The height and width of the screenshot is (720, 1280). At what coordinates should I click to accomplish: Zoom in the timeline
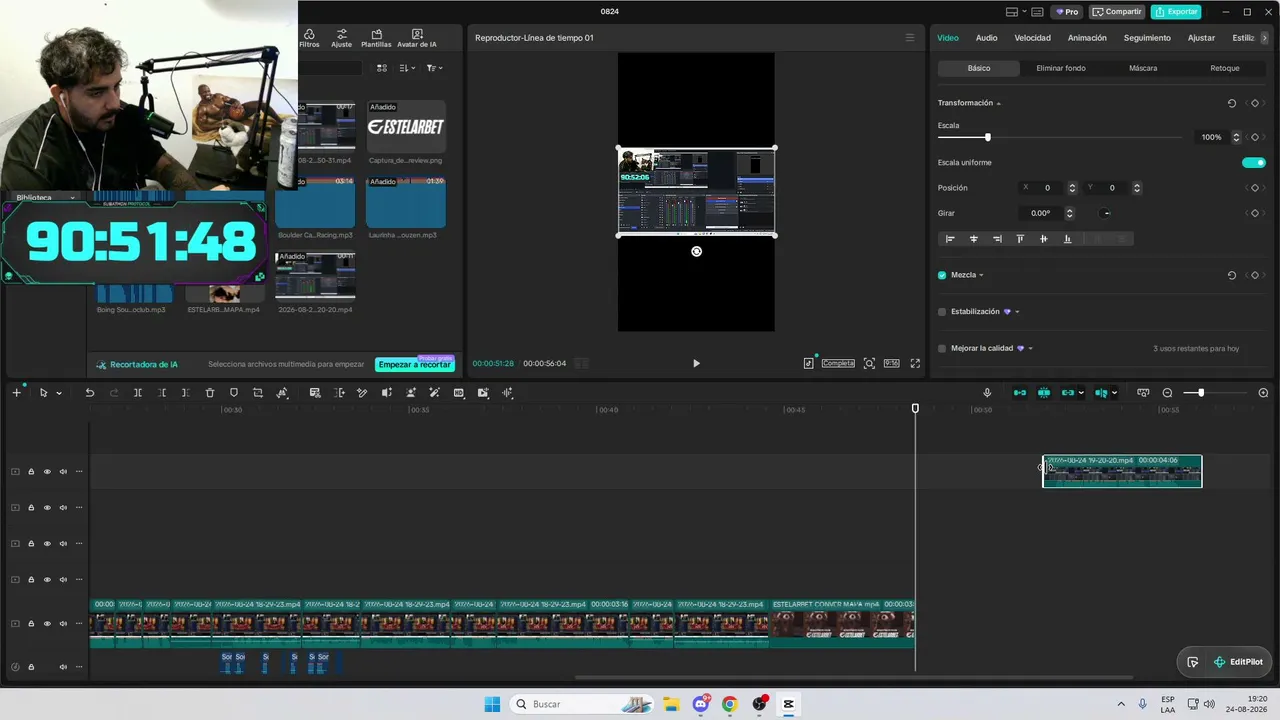tap(1263, 393)
